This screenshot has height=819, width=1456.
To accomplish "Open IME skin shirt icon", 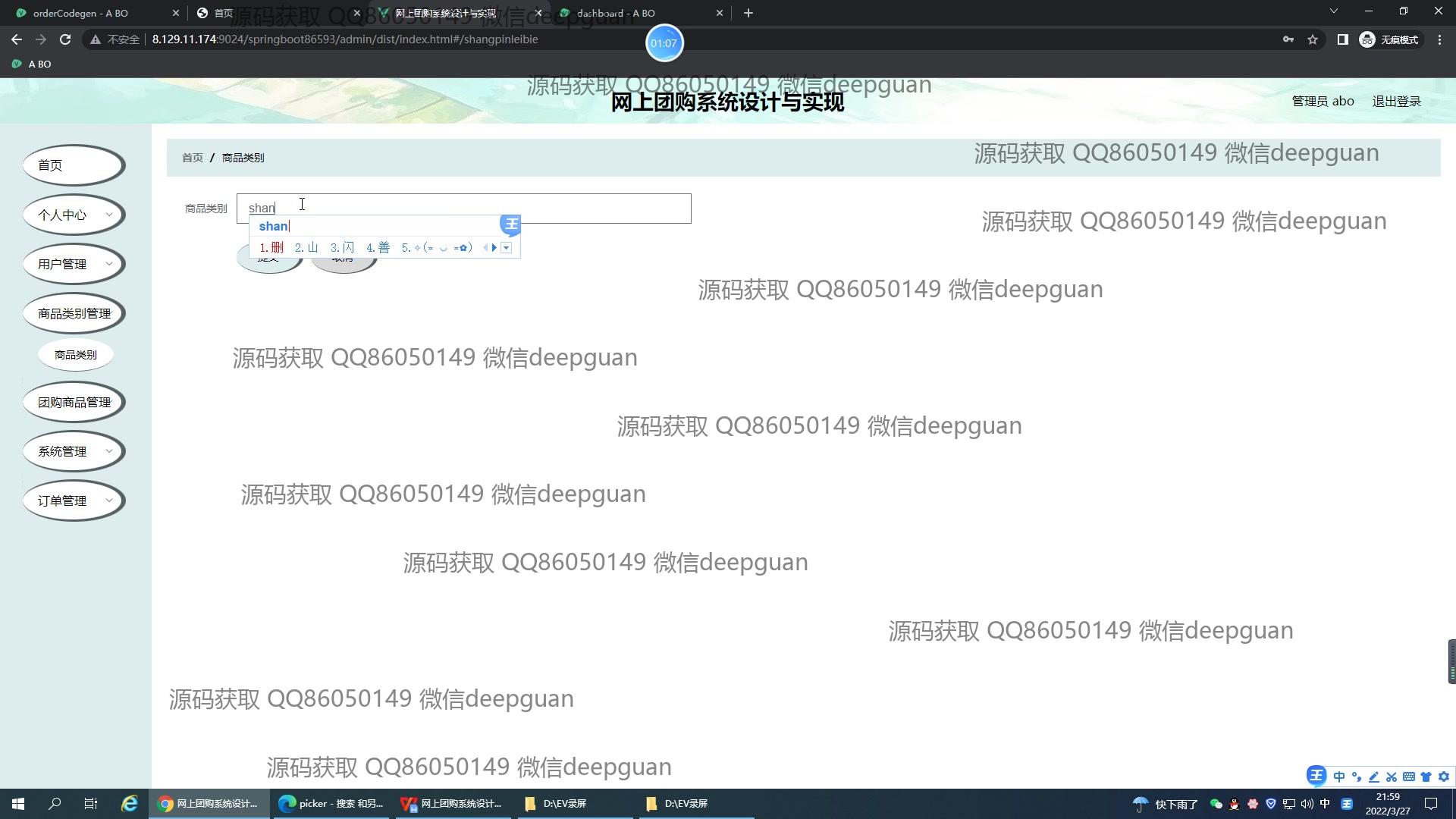I will coord(1426,777).
